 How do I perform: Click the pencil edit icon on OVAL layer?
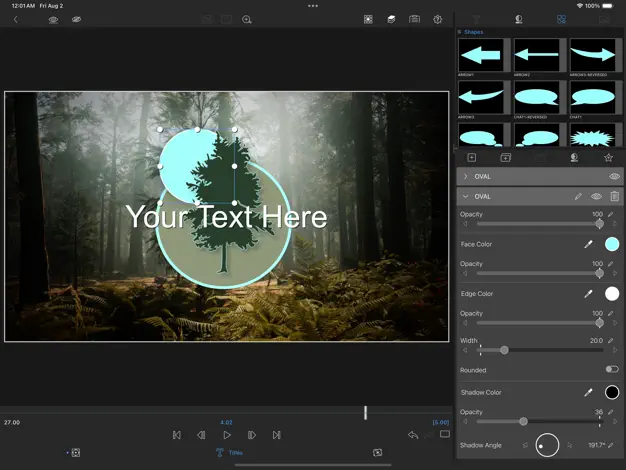point(578,197)
